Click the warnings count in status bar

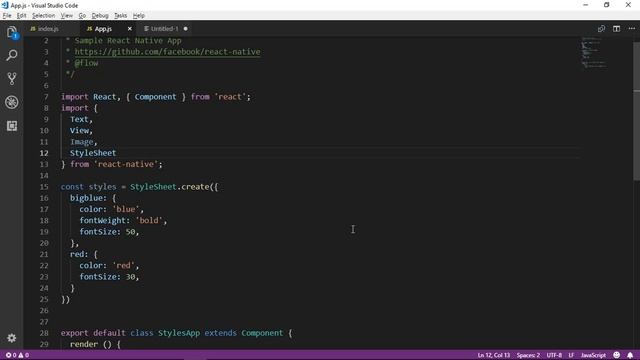(23, 355)
